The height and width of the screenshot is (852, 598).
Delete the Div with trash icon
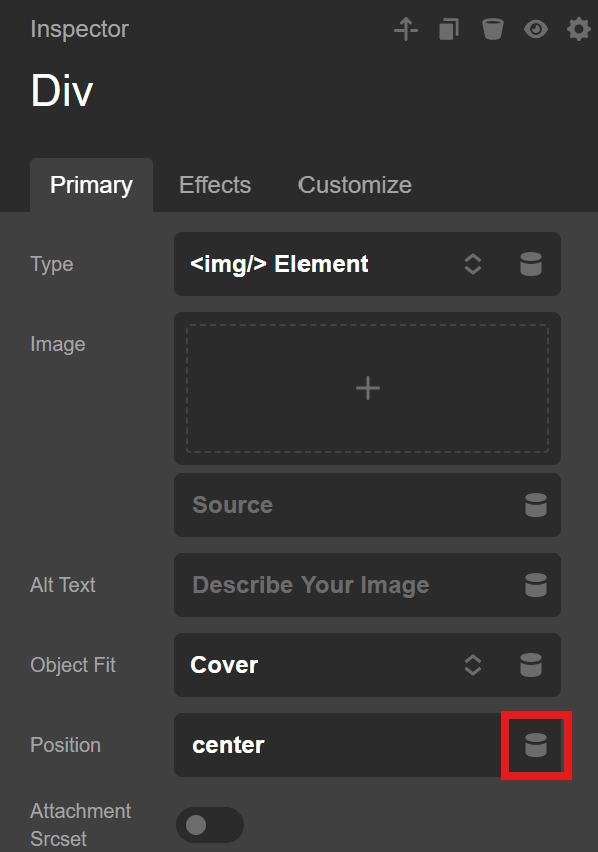click(493, 29)
